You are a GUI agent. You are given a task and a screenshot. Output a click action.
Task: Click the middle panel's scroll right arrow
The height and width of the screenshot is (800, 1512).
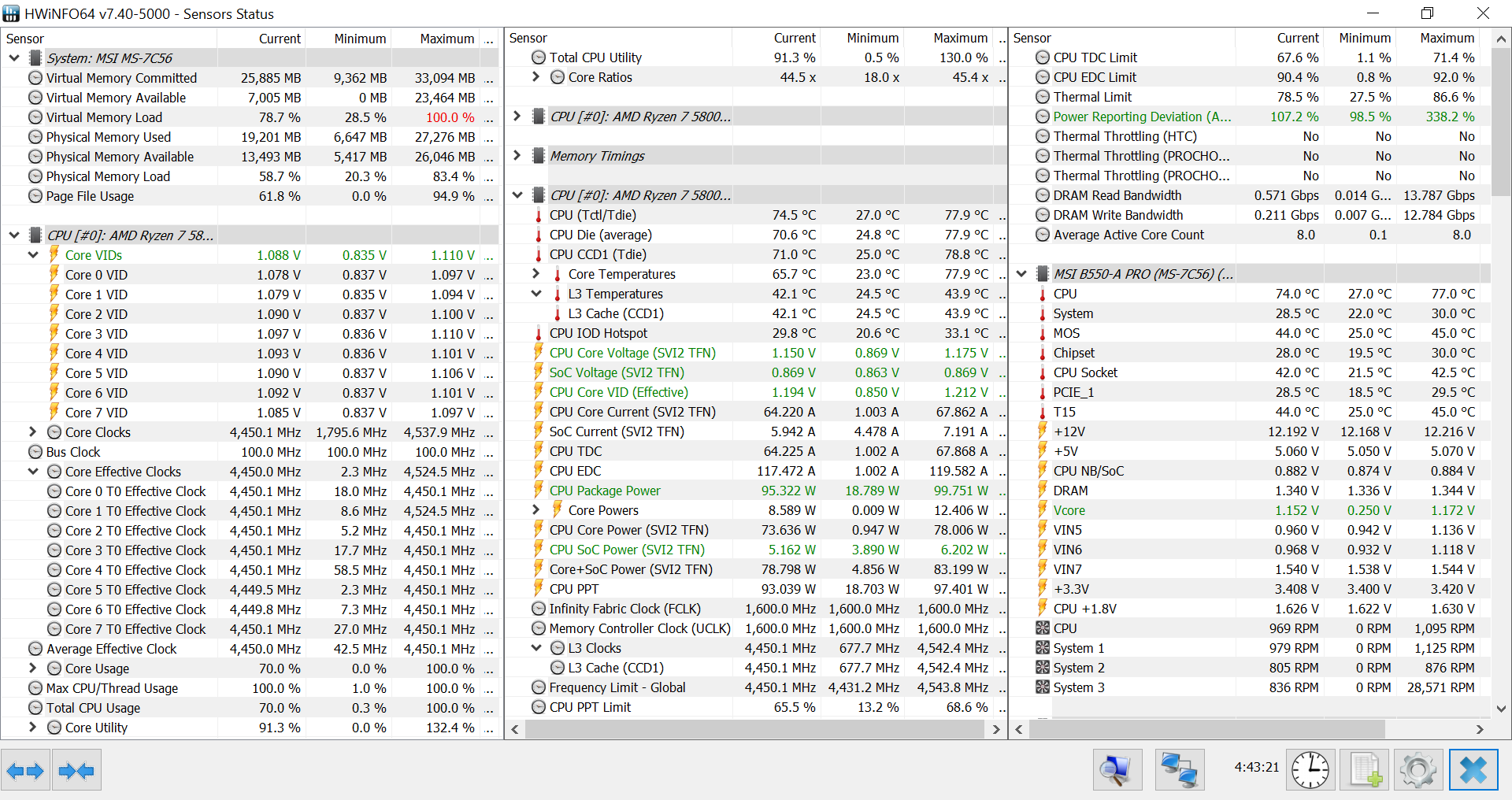(996, 729)
